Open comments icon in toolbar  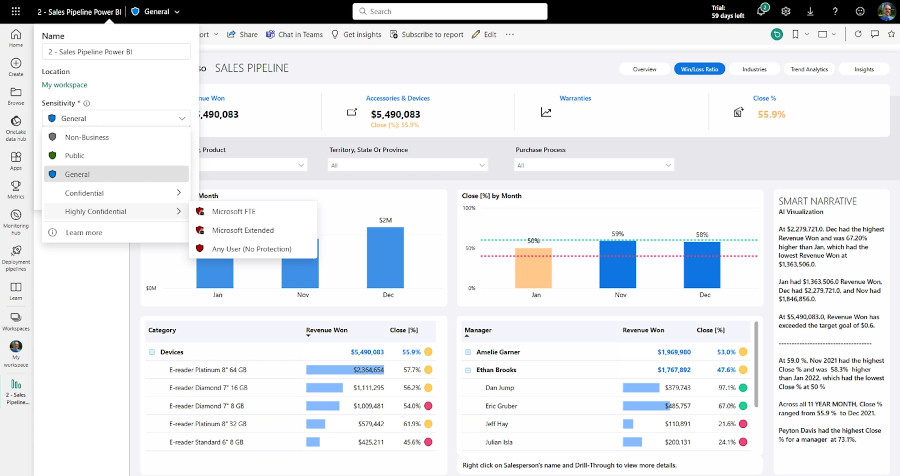coord(875,34)
